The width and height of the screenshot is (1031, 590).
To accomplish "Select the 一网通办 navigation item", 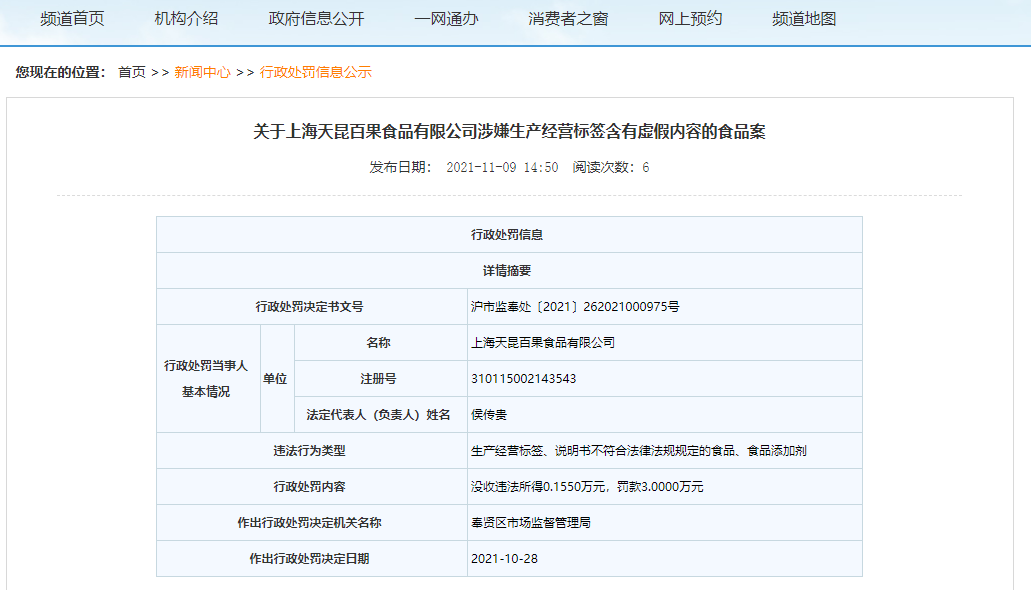I will [446, 19].
